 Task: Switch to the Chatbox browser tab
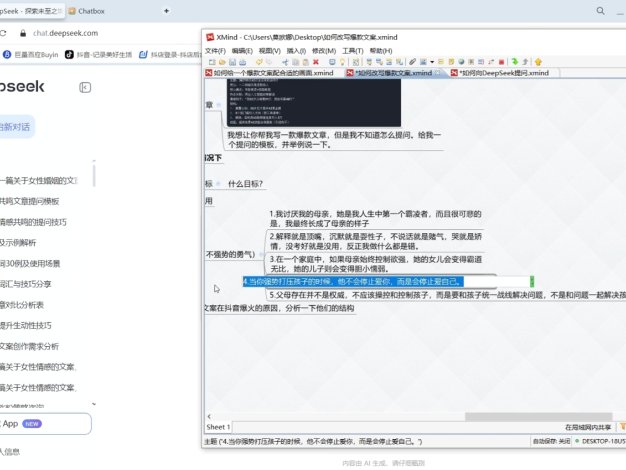coord(87,11)
